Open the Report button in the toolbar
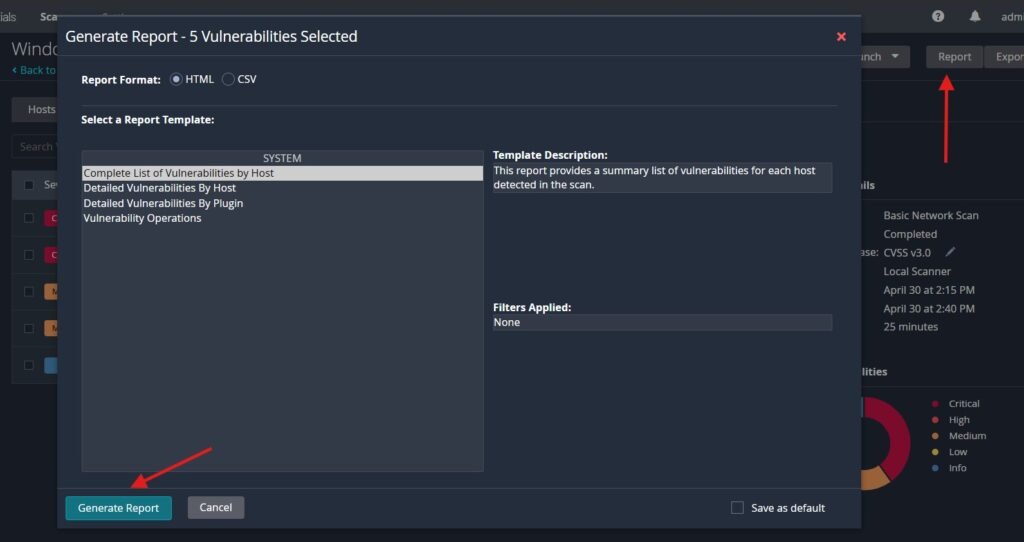This screenshot has height=542, width=1024. click(954, 57)
